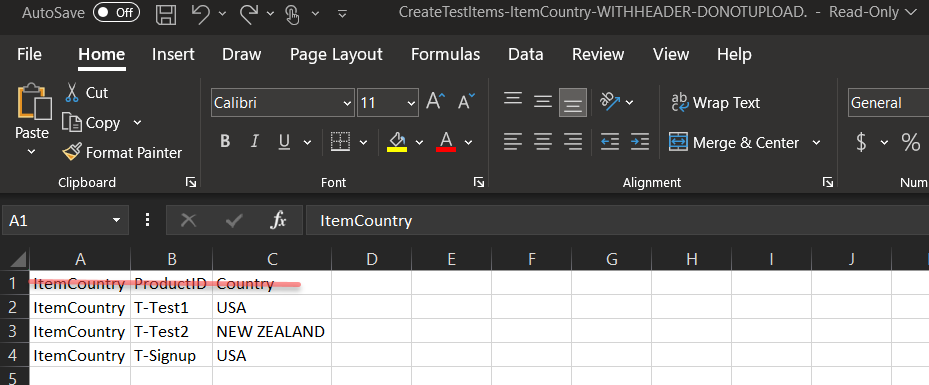Screen dimensions: 929x385
Task: Open Merge & Center options arrow
Action: 816,143
